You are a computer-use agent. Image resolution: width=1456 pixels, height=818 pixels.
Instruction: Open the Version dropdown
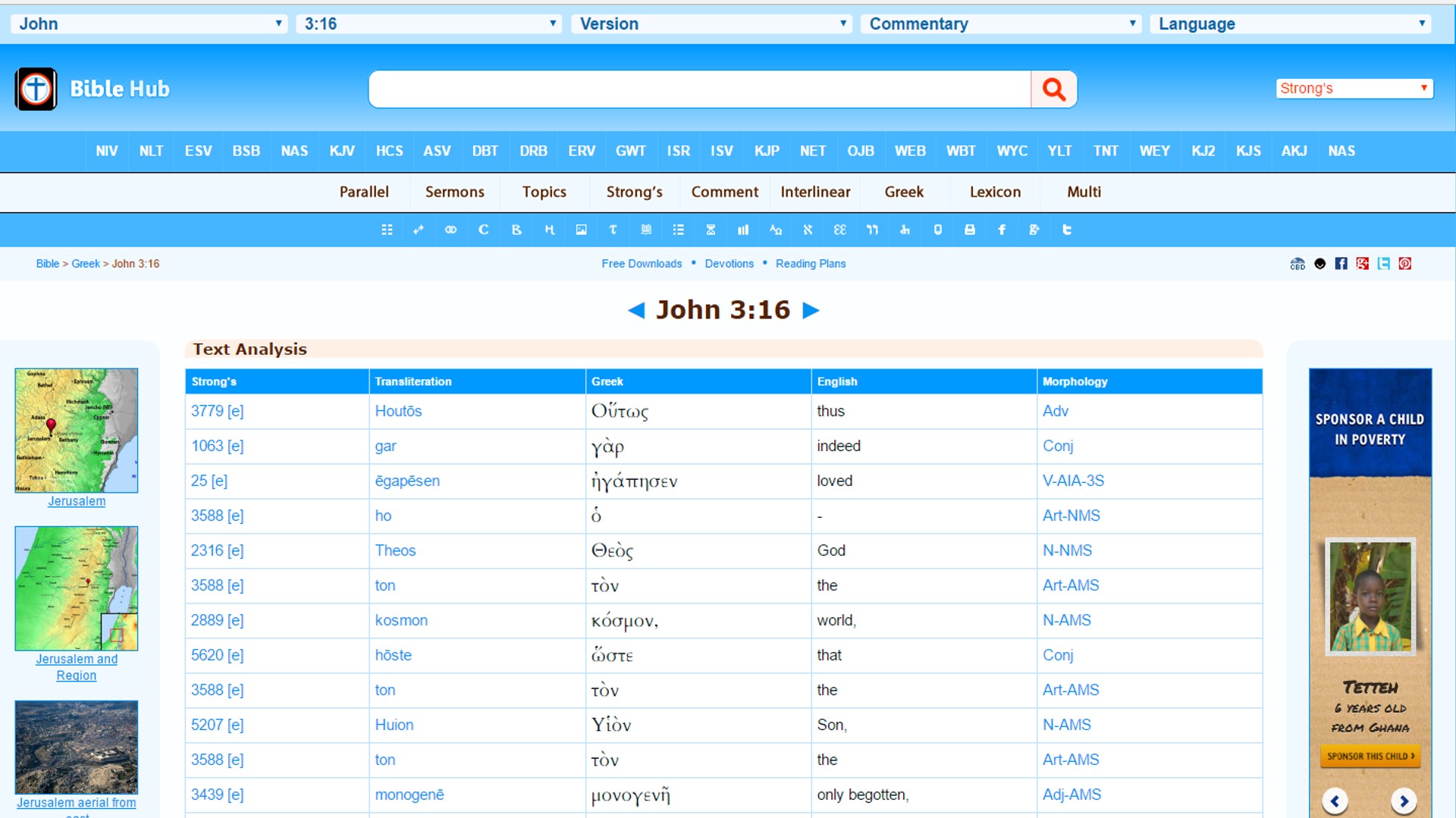711,24
